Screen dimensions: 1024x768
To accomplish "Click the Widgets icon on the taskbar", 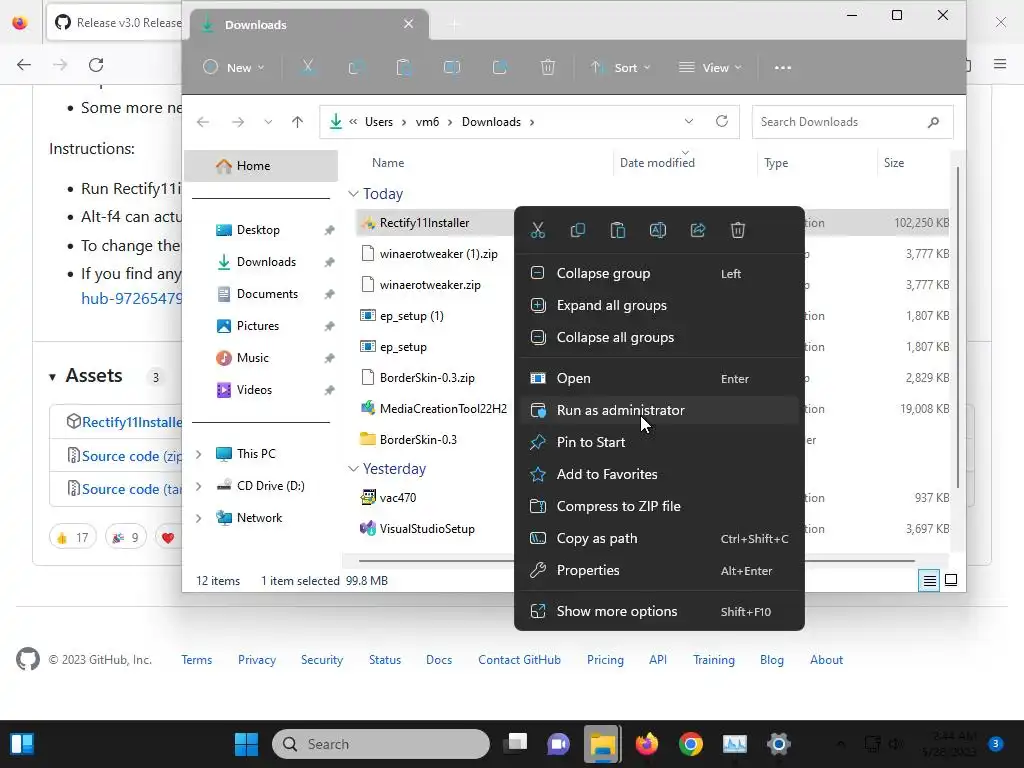I will (22, 744).
